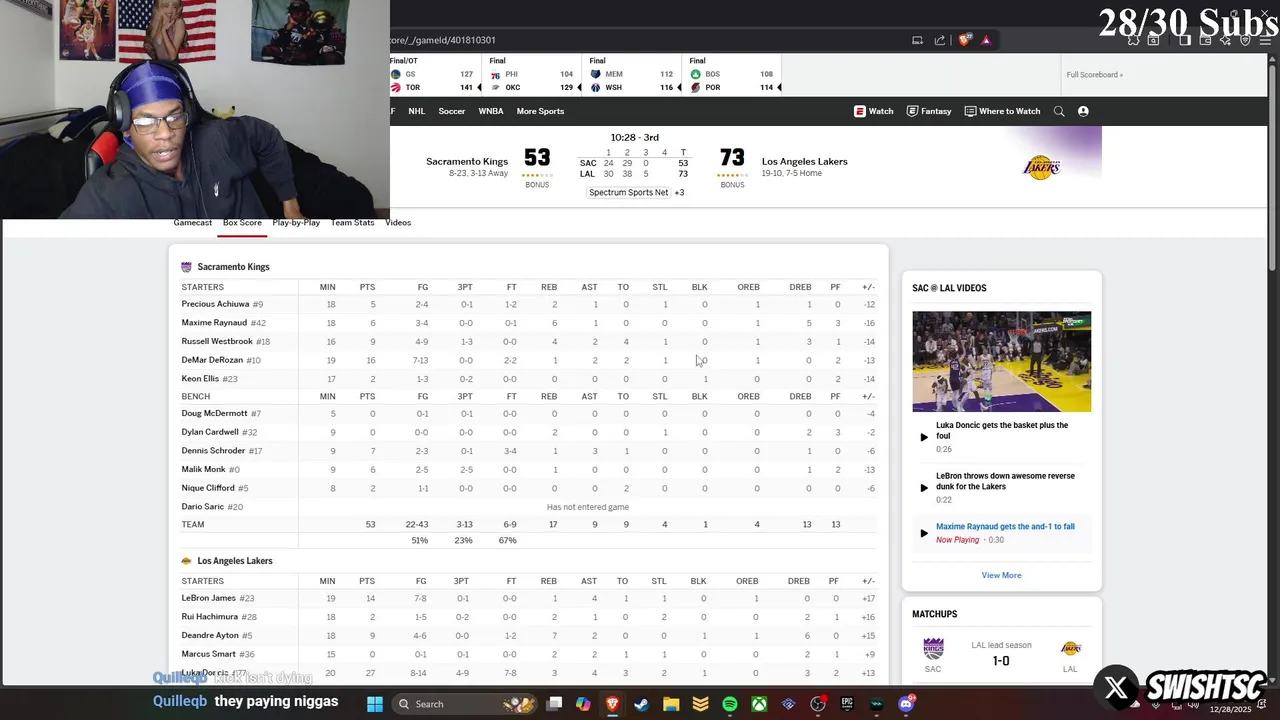Screen dimensions: 1280x720
Task: Switch to OBS Studio on the taskbar
Action: 818,704
